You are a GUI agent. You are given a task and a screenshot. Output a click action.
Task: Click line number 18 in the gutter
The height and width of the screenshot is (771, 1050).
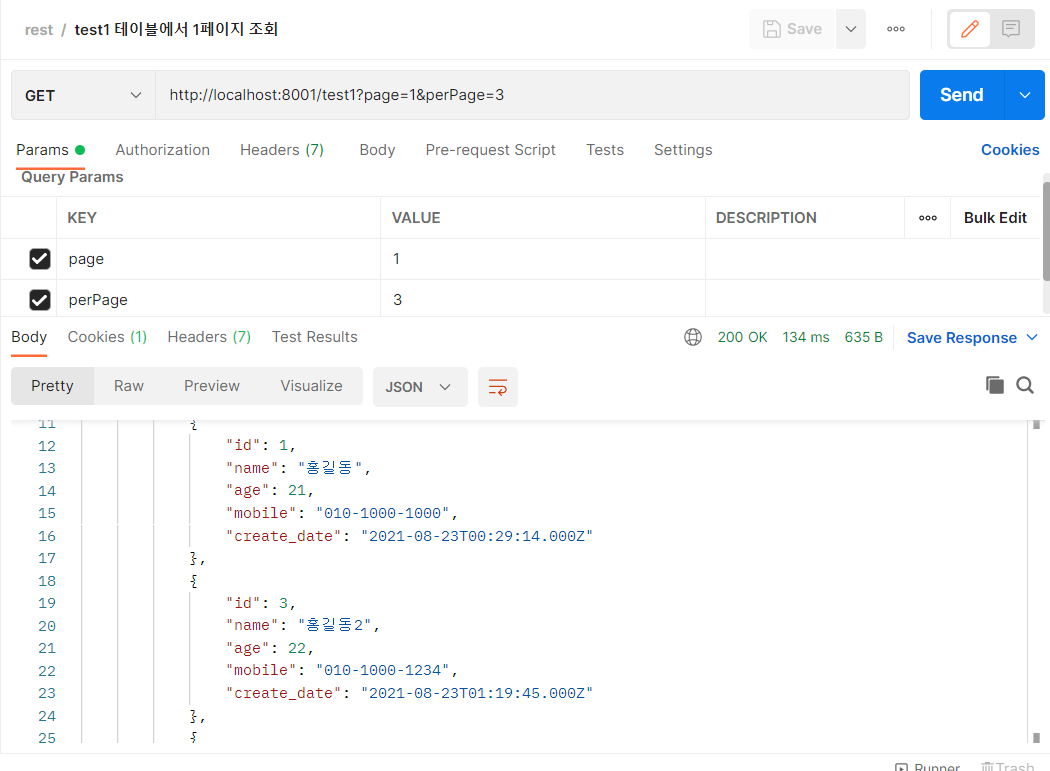pos(47,581)
